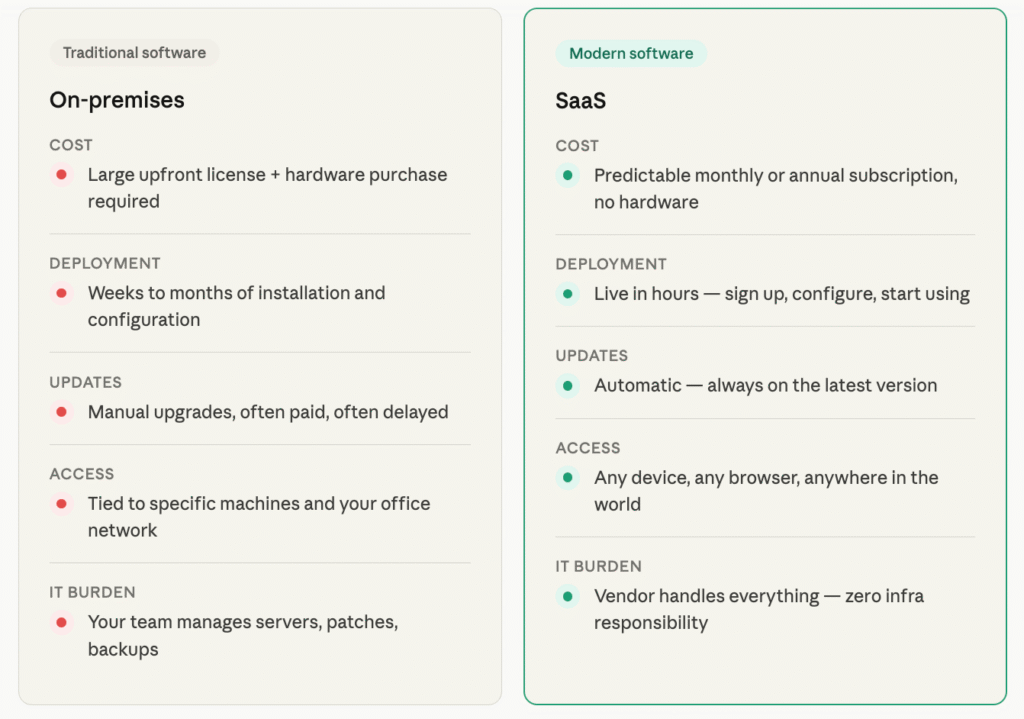Click red bullet by Tied to specific machines

click(61, 504)
